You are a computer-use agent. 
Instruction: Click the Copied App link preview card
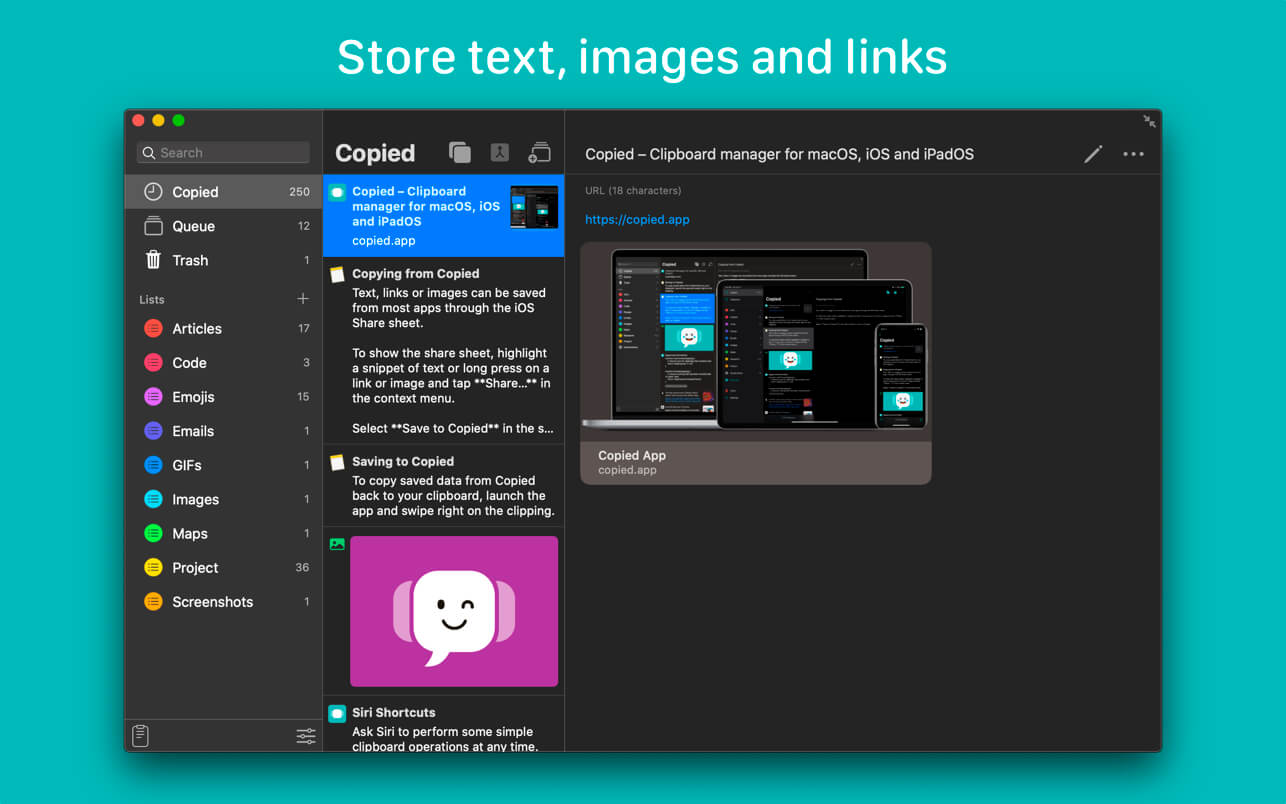coord(755,363)
